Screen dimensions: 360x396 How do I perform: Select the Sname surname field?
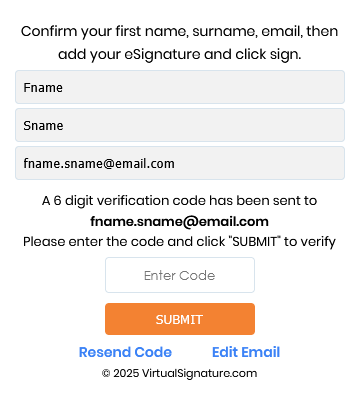click(180, 125)
